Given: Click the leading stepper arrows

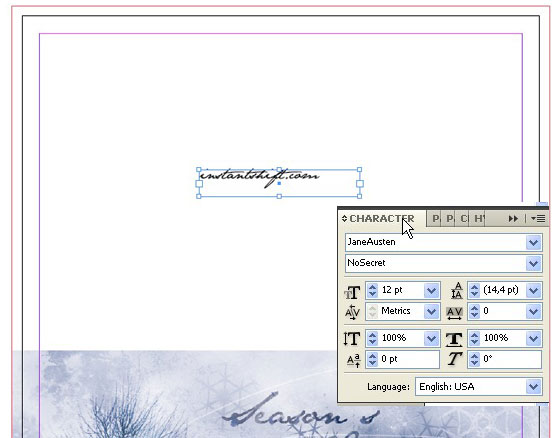Looking at the screenshot, I should click(x=474, y=290).
